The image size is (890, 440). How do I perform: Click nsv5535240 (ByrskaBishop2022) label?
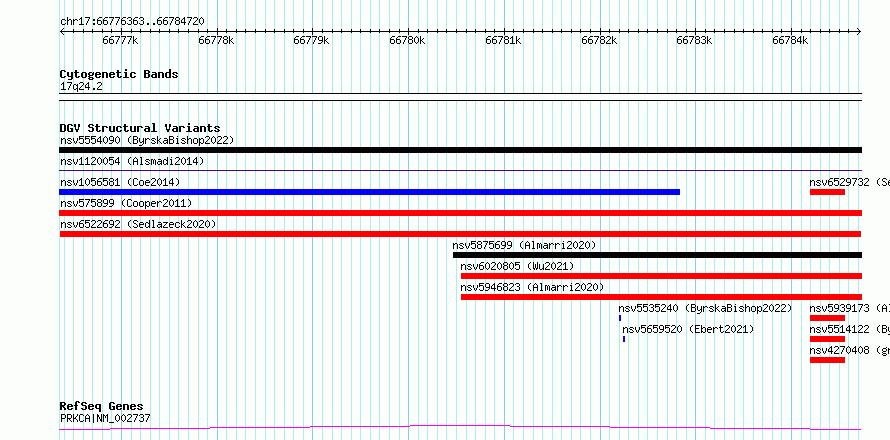point(705,308)
